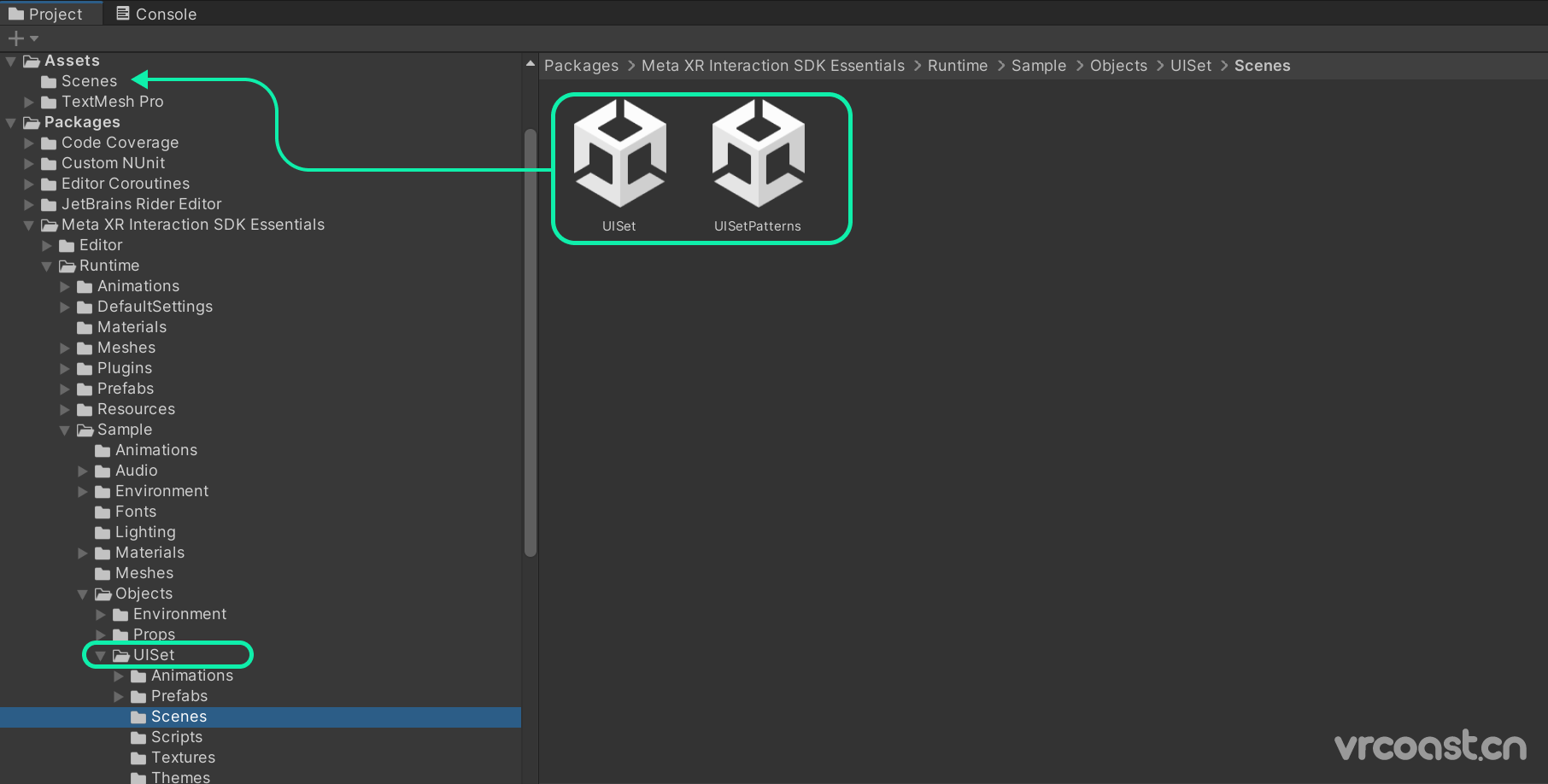
Task: Select the Audio folder icon
Action: 103,471
